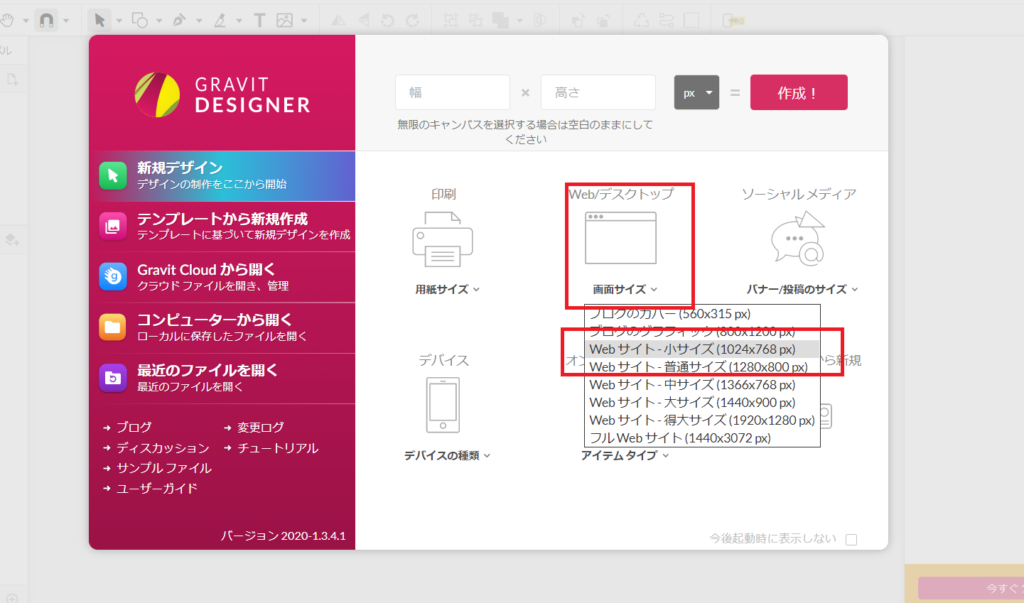Select コンピューターから開く in sidebar
The image size is (1024, 603).
222,327
